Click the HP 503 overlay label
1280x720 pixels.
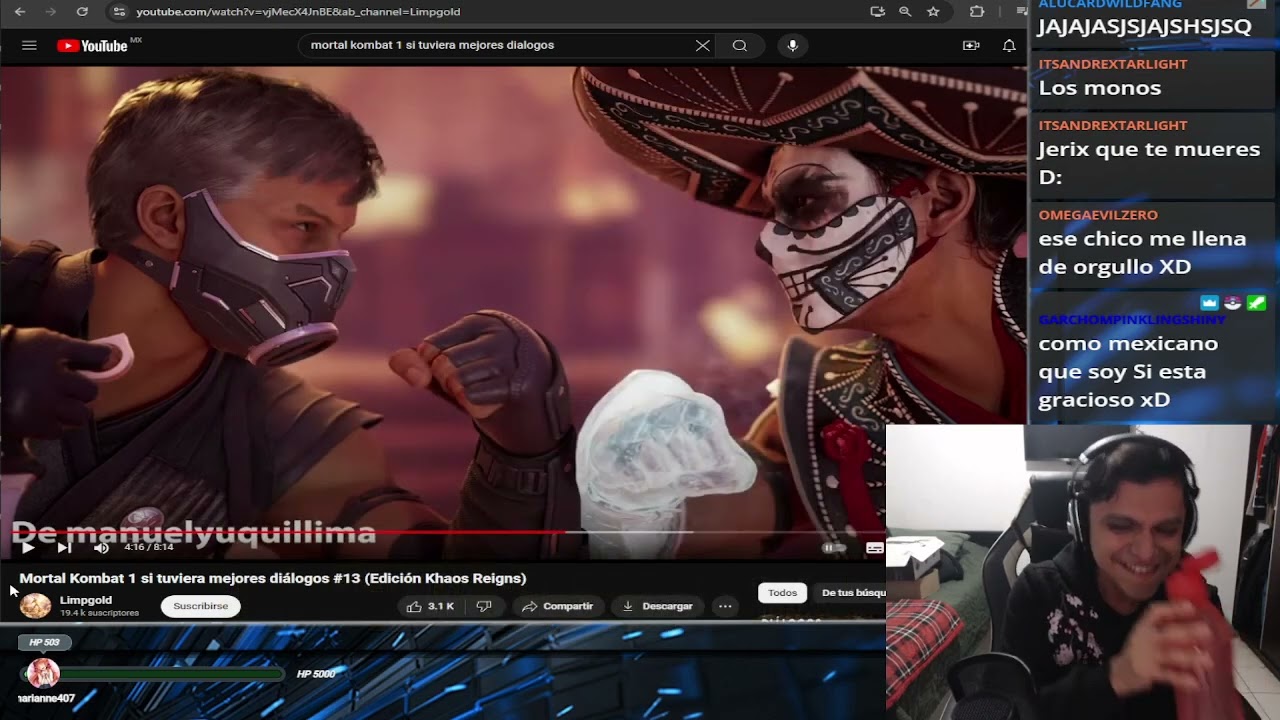click(x=44, y=643)
